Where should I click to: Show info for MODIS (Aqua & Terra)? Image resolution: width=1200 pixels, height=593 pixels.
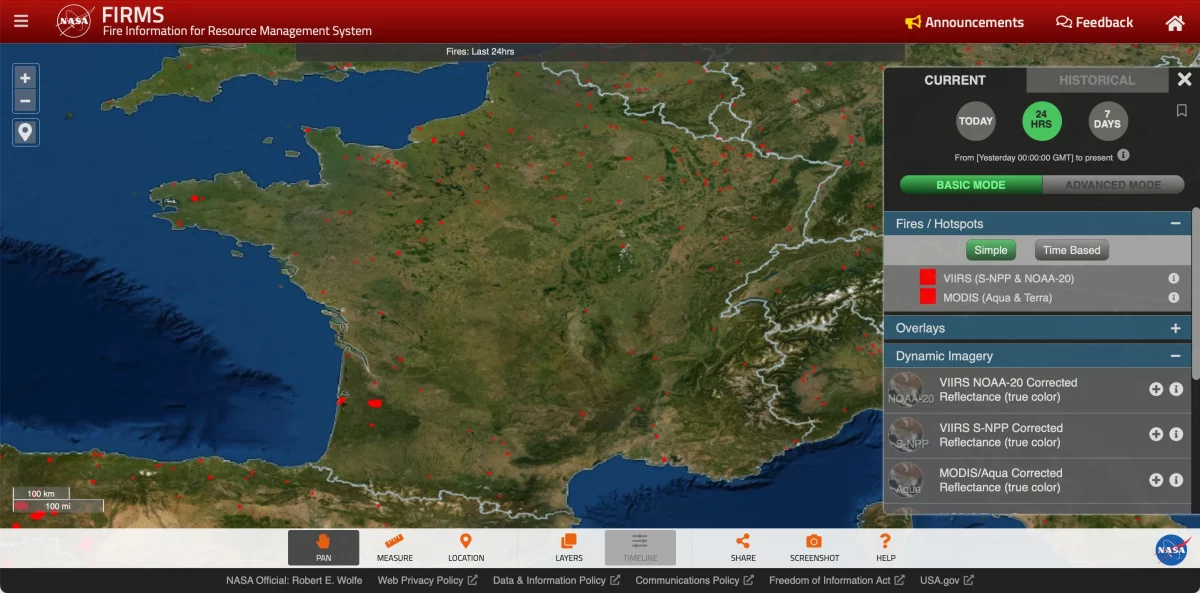[x=1174, y=298]
